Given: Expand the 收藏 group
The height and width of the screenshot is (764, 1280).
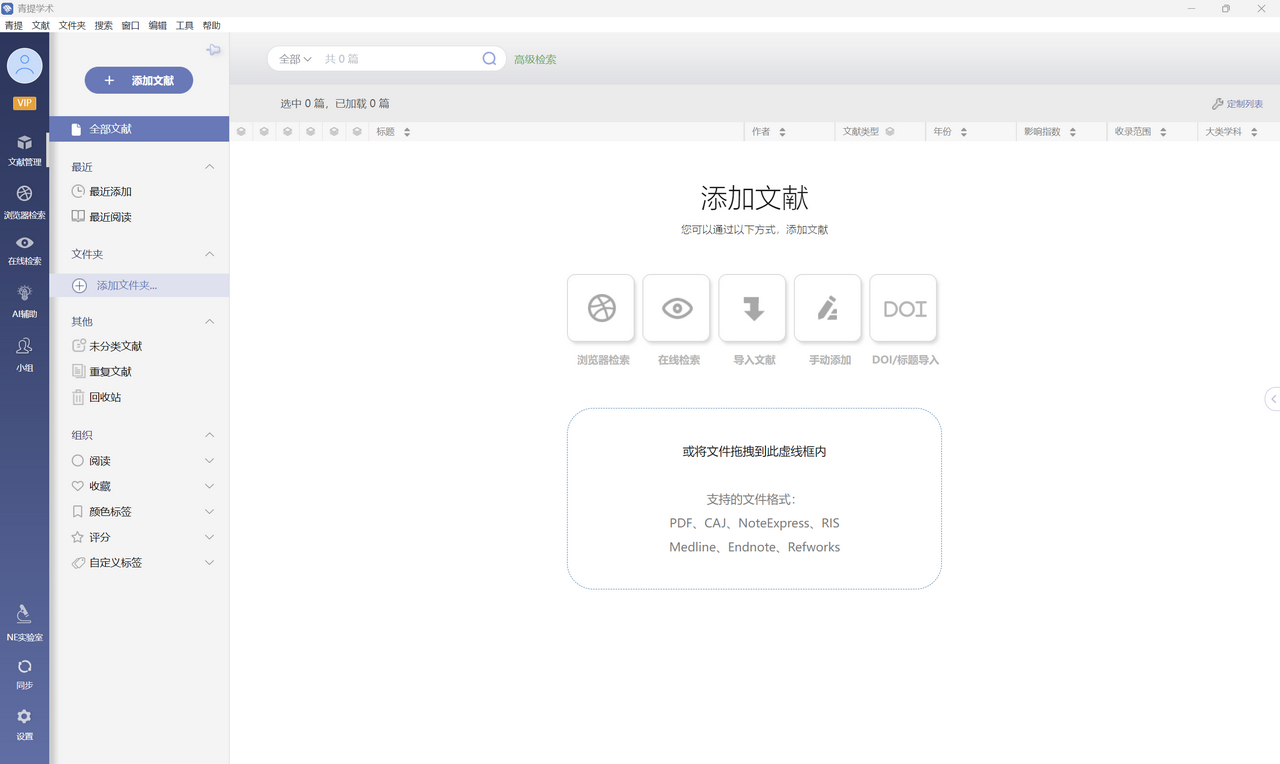Looking at the screenshot, I should tap(209, 486).
